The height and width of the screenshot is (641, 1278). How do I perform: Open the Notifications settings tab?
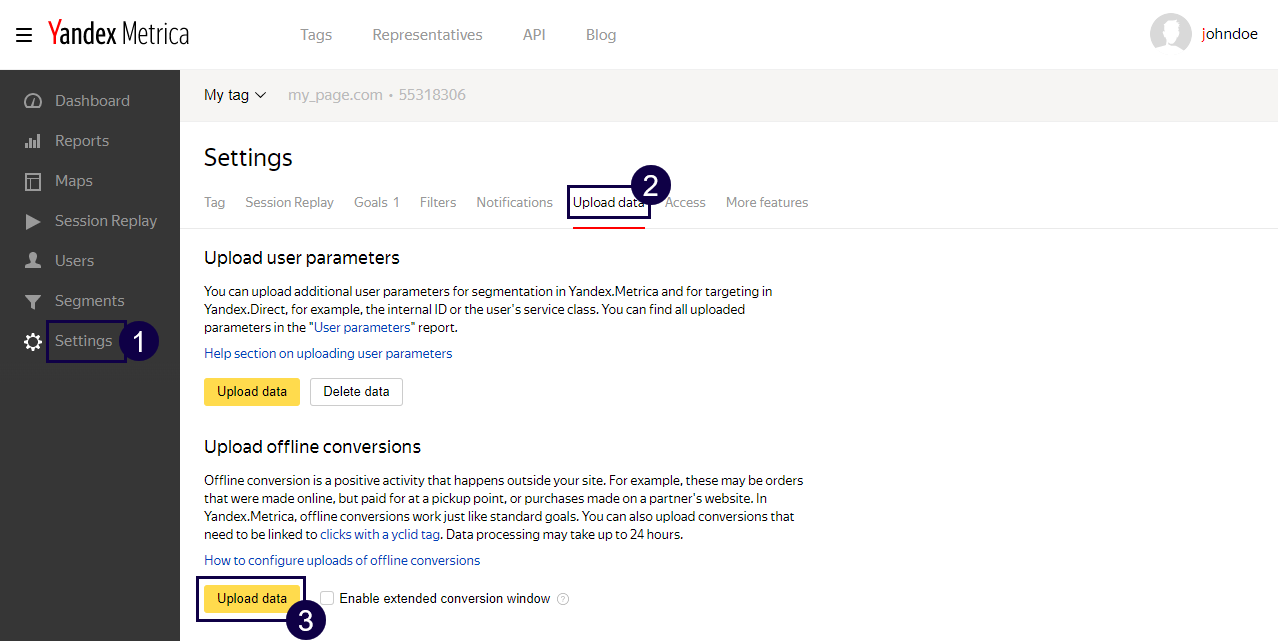click(x=514, y=202)
